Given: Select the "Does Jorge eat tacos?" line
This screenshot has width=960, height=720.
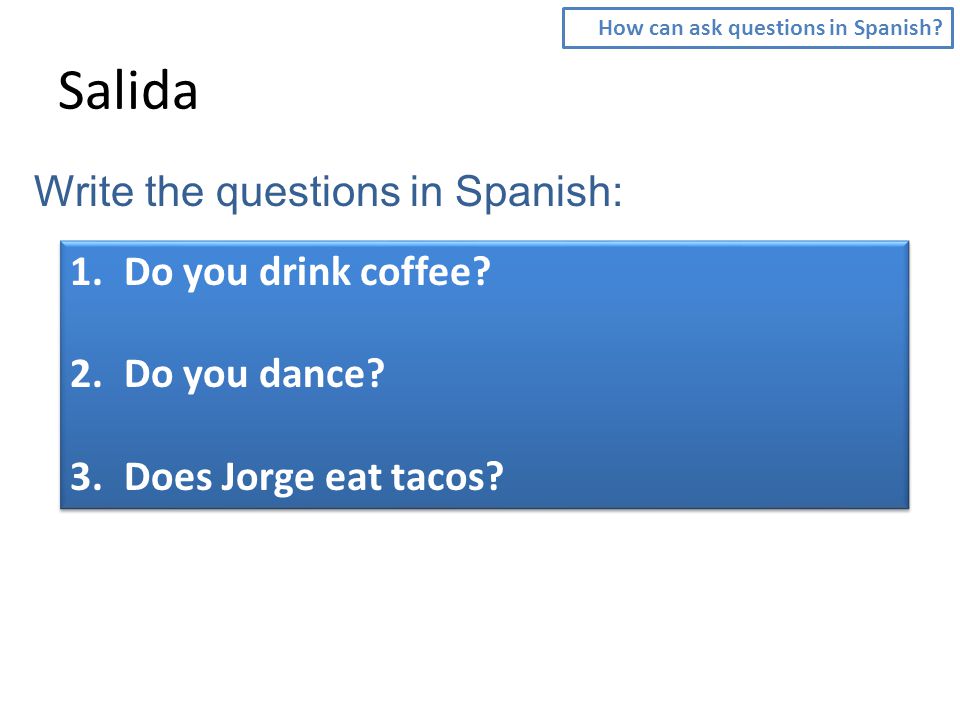Looking at the screenshot, I should click(313, 476).
